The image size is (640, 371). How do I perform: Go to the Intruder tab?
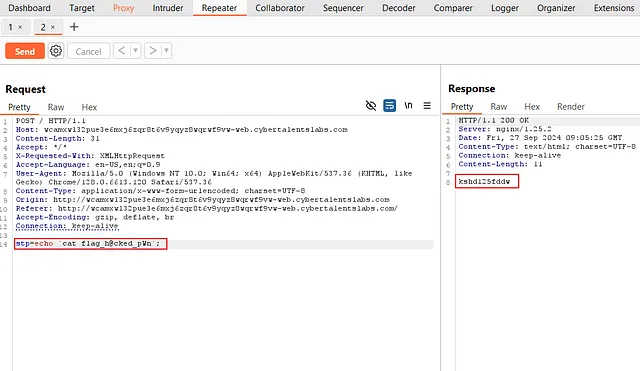168,8
